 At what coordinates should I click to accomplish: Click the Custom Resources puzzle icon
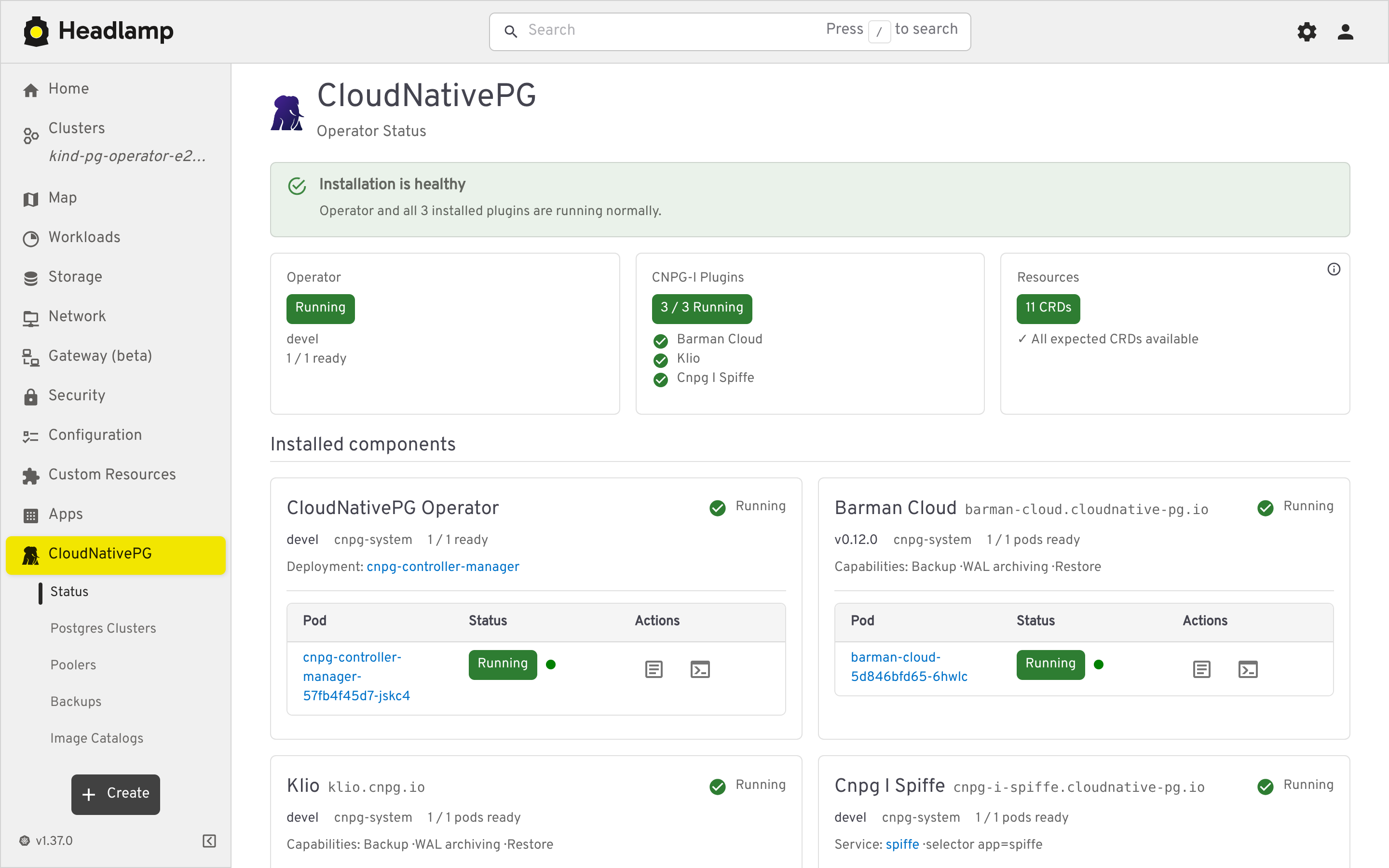(30, 475)
